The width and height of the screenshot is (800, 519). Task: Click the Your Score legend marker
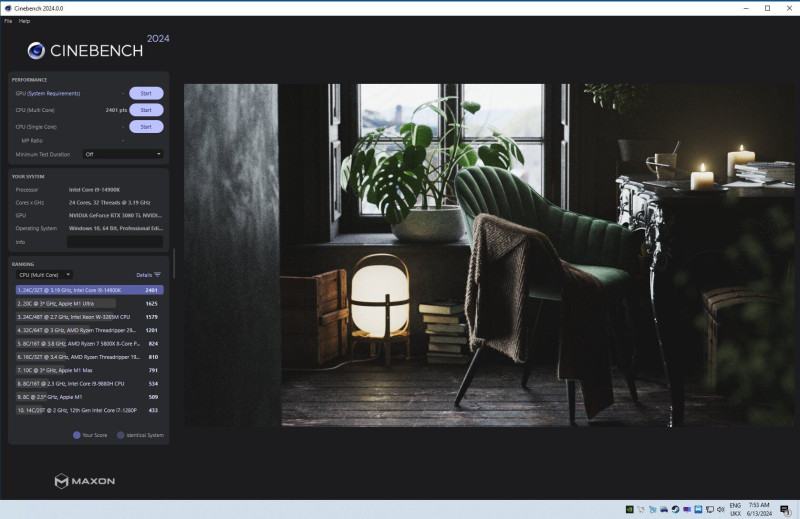click(x=77, y=435)
